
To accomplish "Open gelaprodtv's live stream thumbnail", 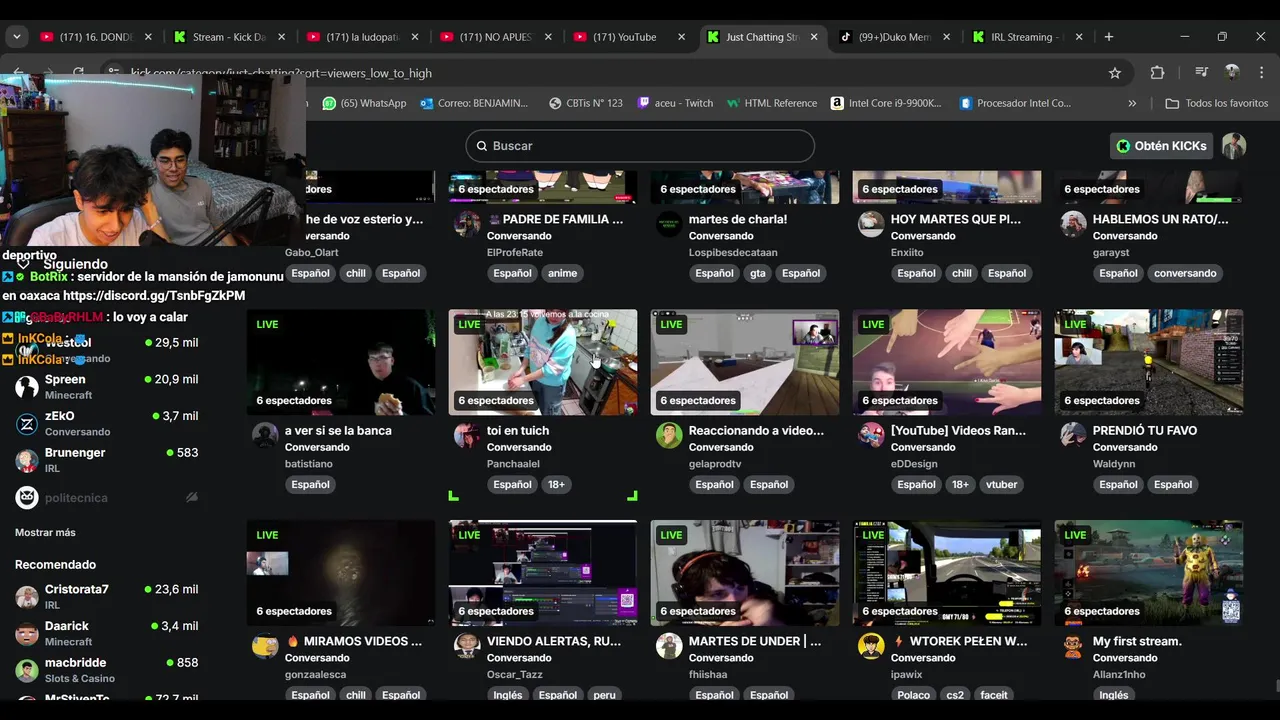I will (x=745, y=362).
